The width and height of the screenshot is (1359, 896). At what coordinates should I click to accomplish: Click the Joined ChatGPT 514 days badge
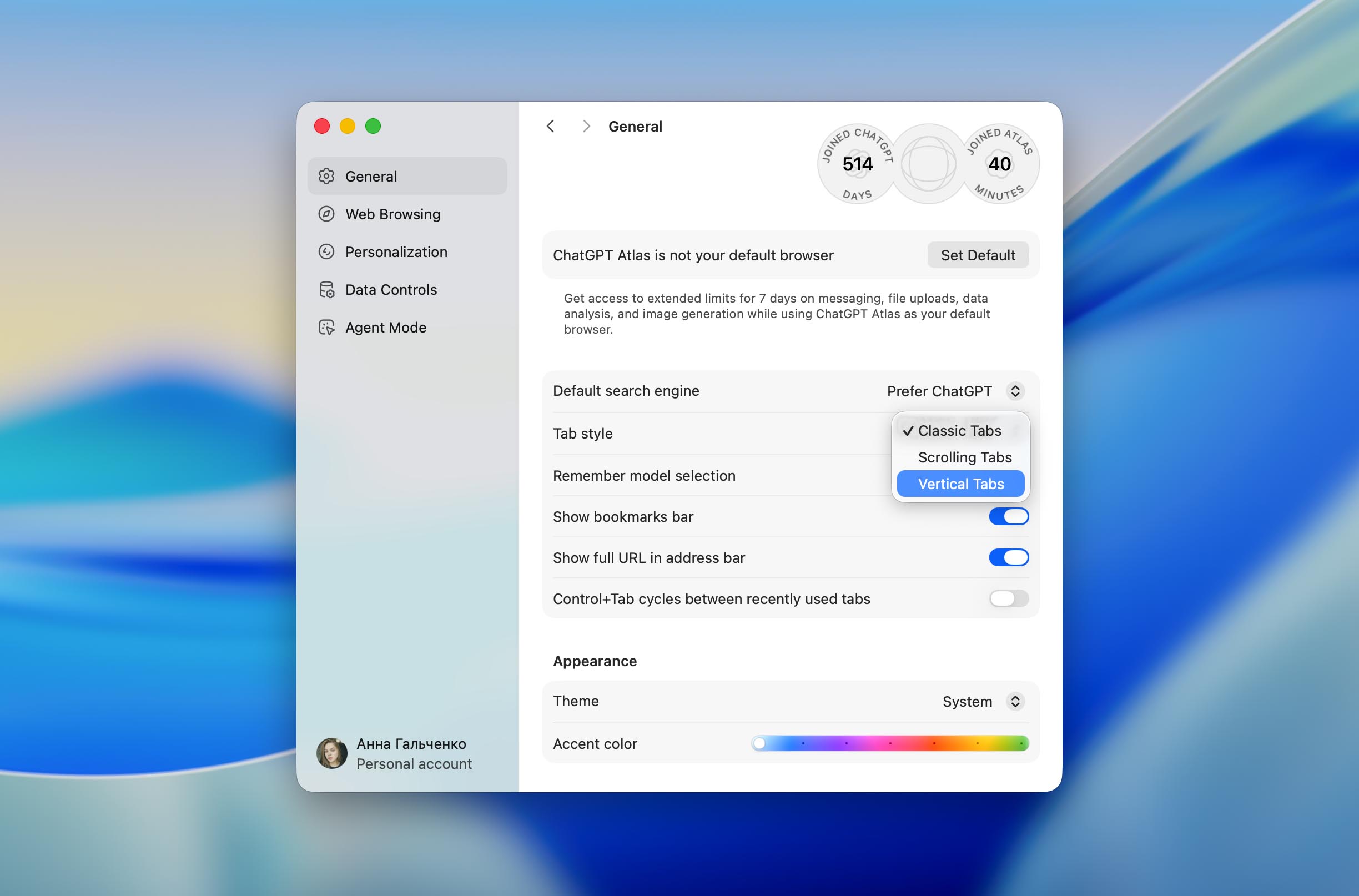click(857, 164)
